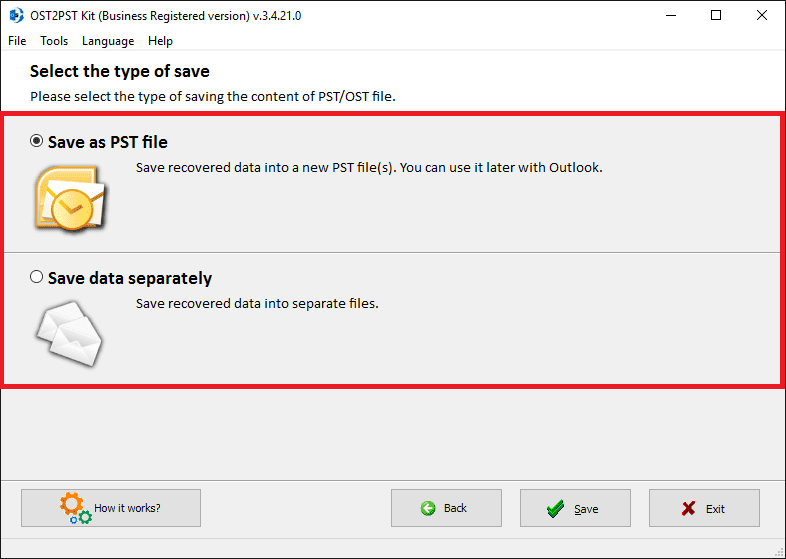Maximize the OST2PST Kit window

point(716,16)
